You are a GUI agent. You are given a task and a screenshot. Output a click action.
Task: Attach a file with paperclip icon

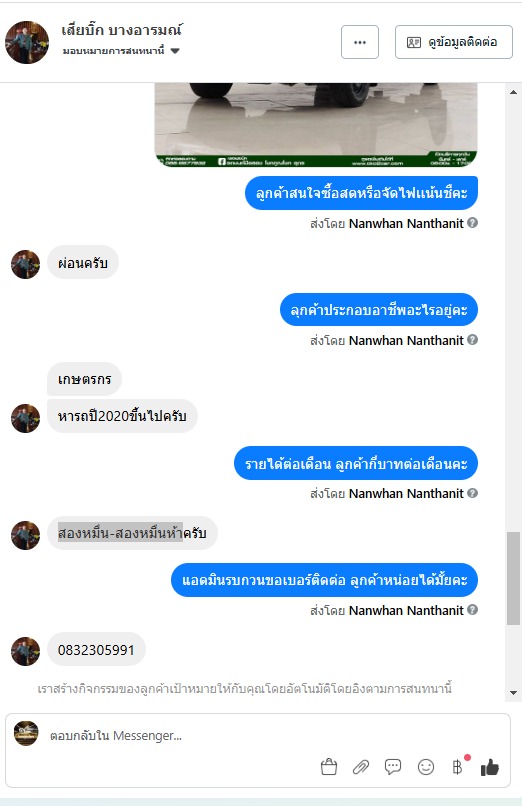tap(361, 767)
